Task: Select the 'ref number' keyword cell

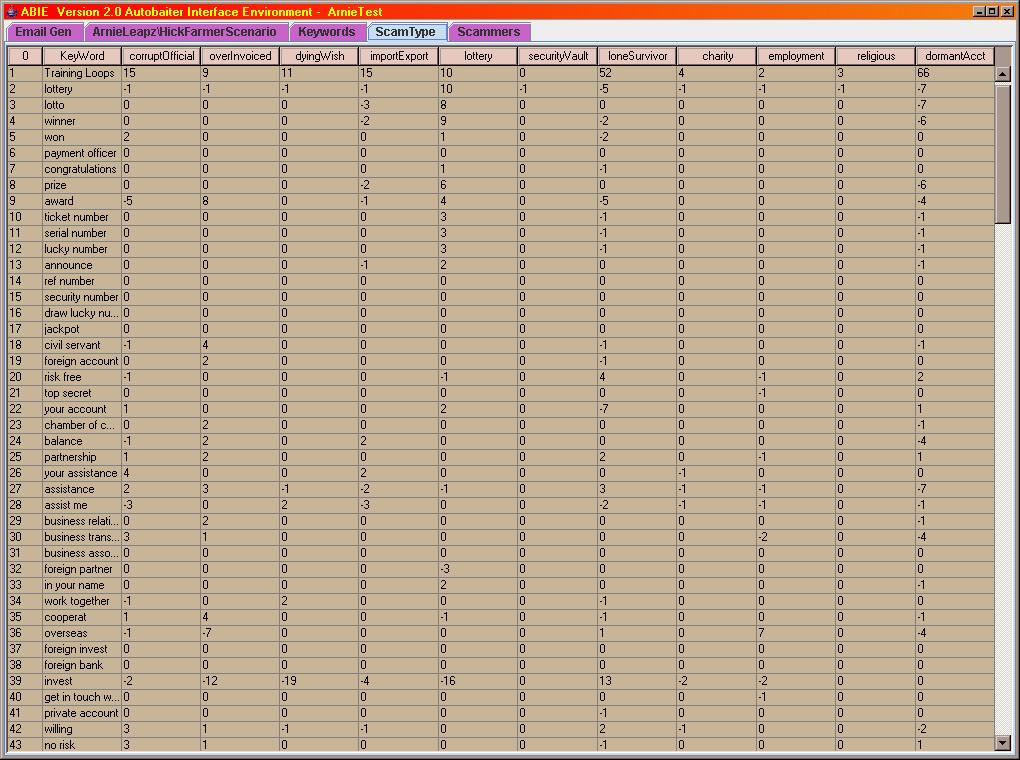Action: 82,281
